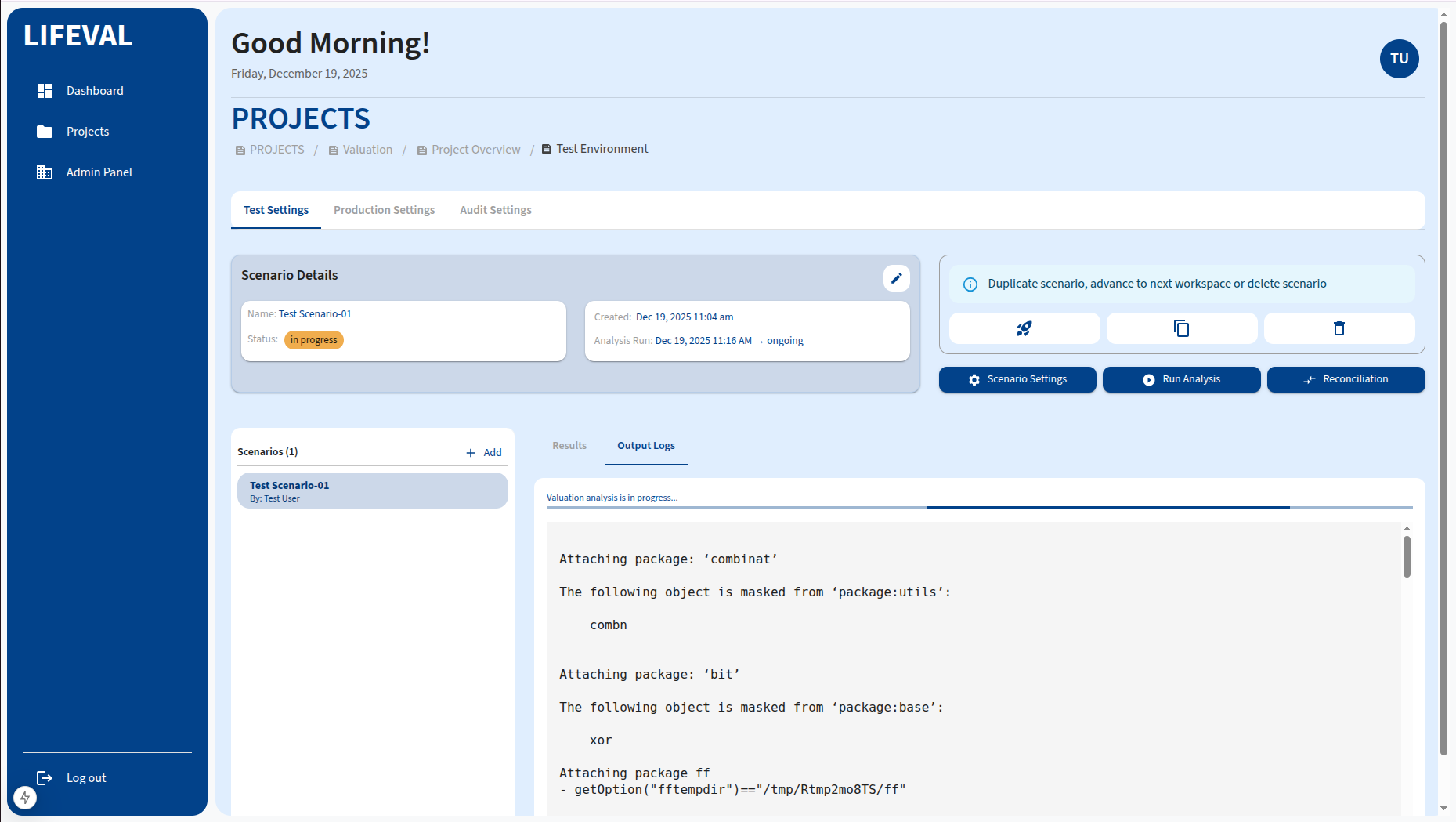Select Test Scenario-01 in the scenarios list
The height and width of the screenshot is (822, 1456).
click(x=372, y=491)
